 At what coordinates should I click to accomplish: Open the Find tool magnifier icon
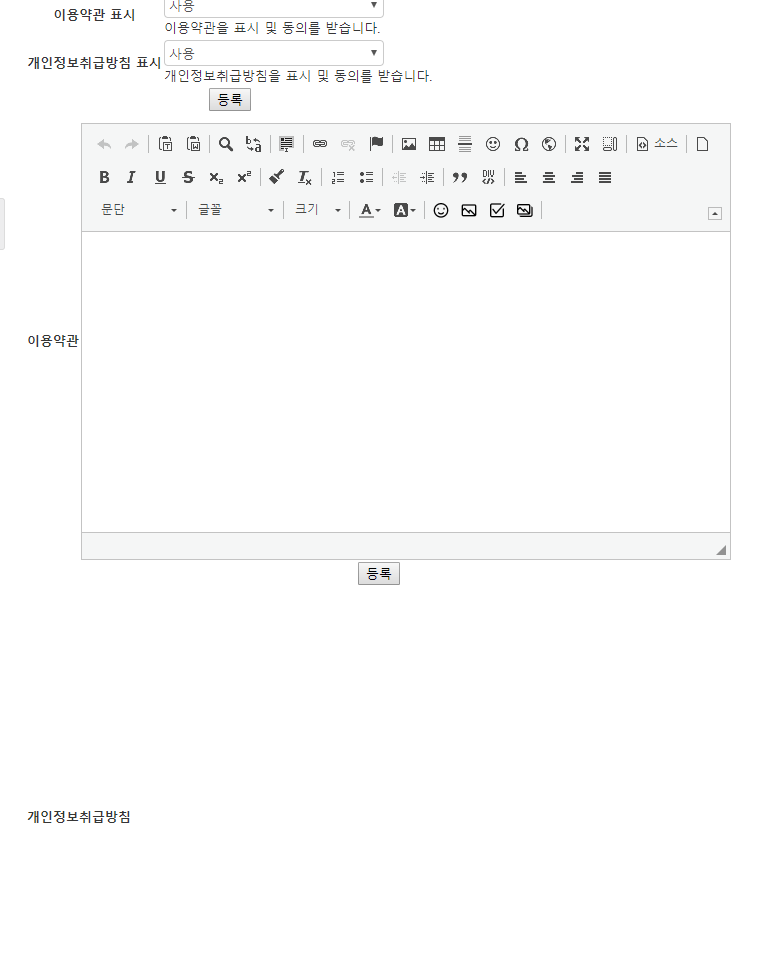(x=226, y=144)
